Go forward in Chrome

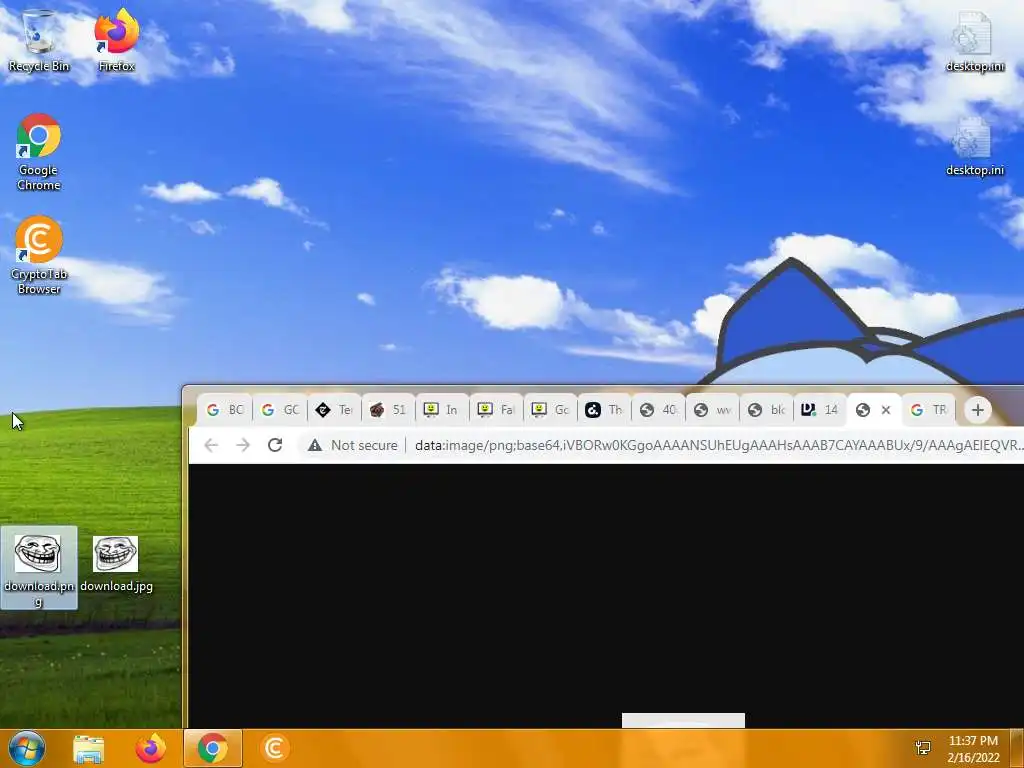pos(243,445)
